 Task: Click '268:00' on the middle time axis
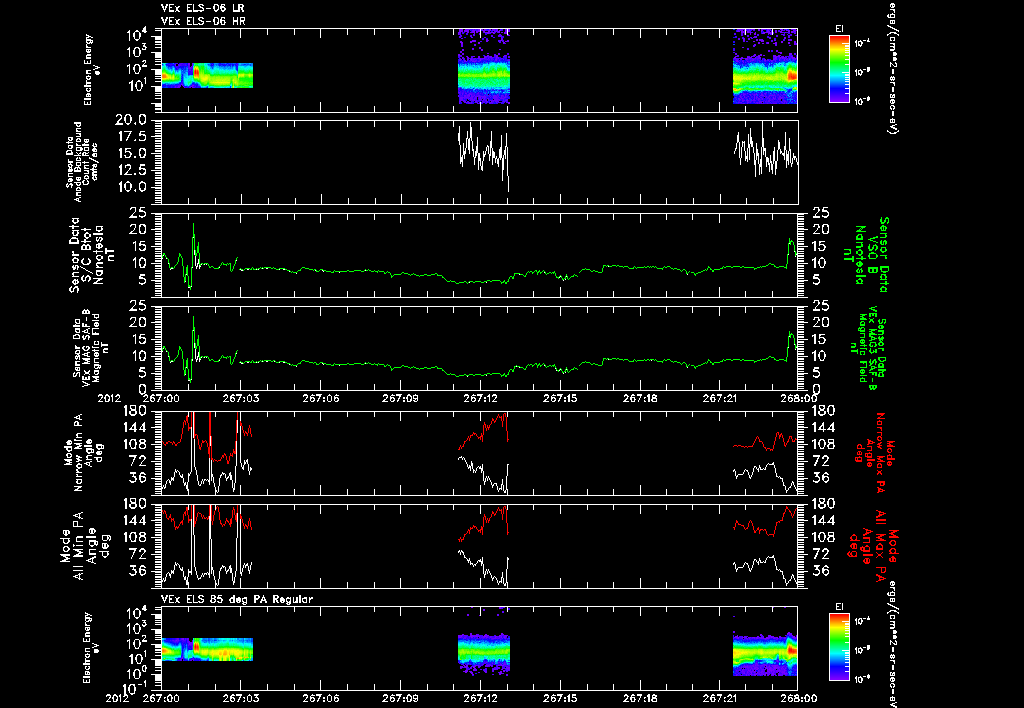coord(798,398)
